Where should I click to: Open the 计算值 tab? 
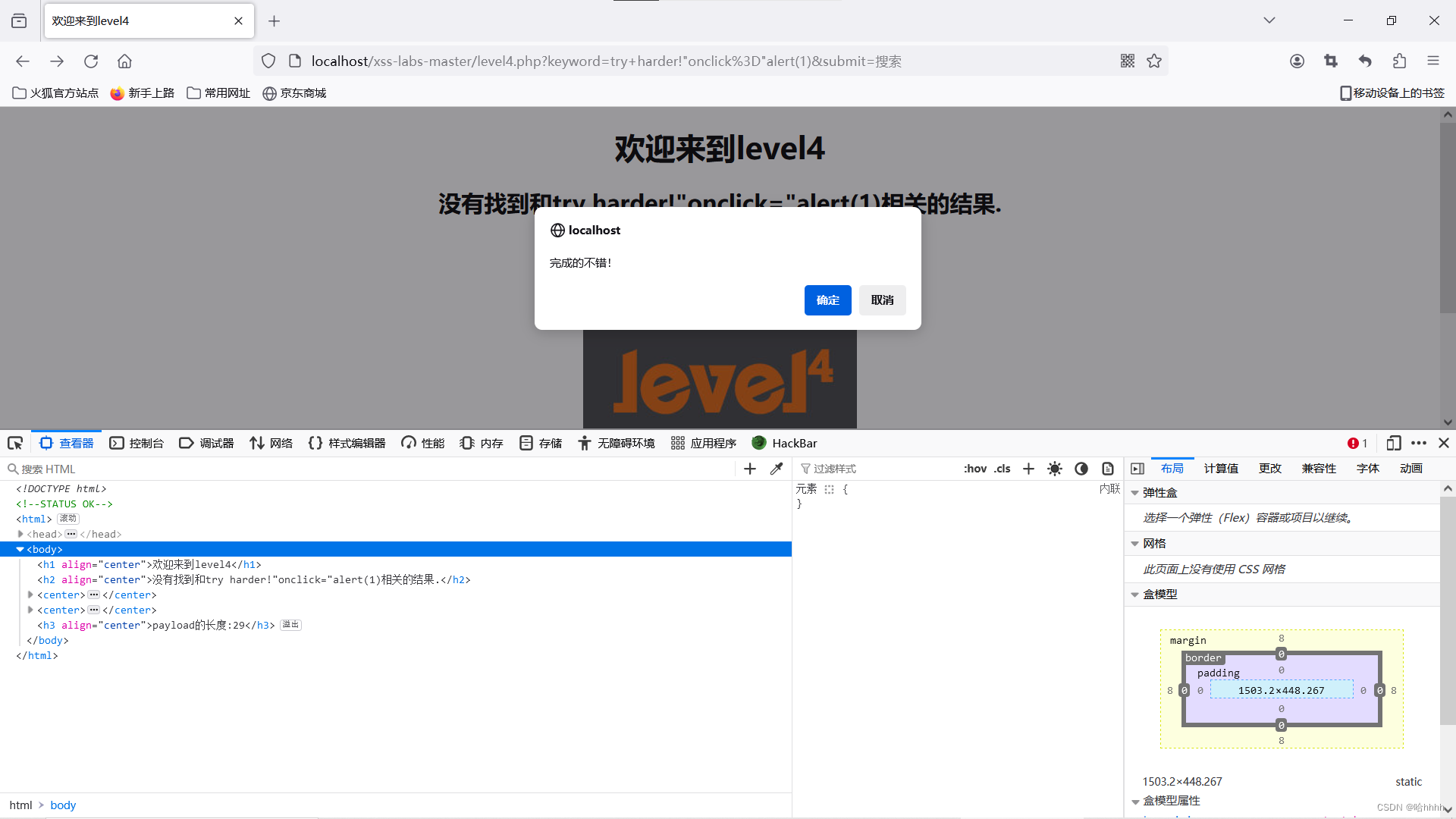pyautogui.click(x=1221, y=469)
